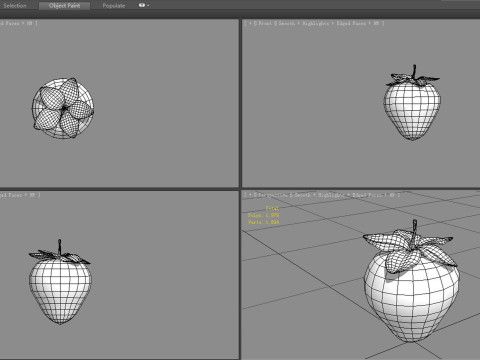Click the Perspective viewport name label
The width and height of the screenshot is (480, 360).
(x=272, y=195)
